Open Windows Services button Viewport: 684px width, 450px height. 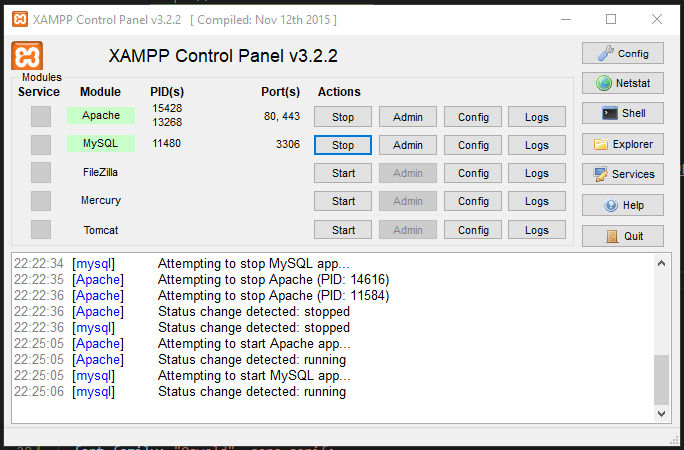click(622, 174)
